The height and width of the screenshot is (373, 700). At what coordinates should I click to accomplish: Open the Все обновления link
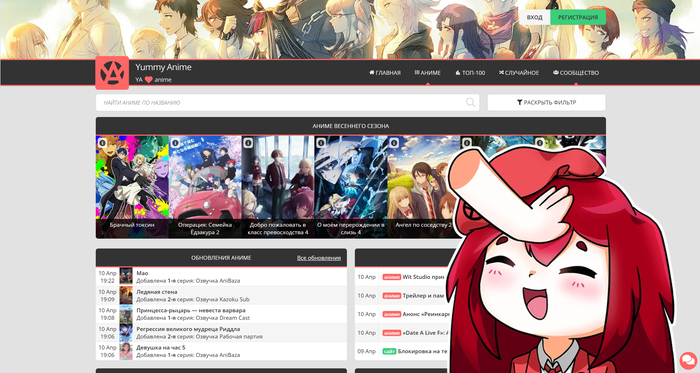[319, 258]
